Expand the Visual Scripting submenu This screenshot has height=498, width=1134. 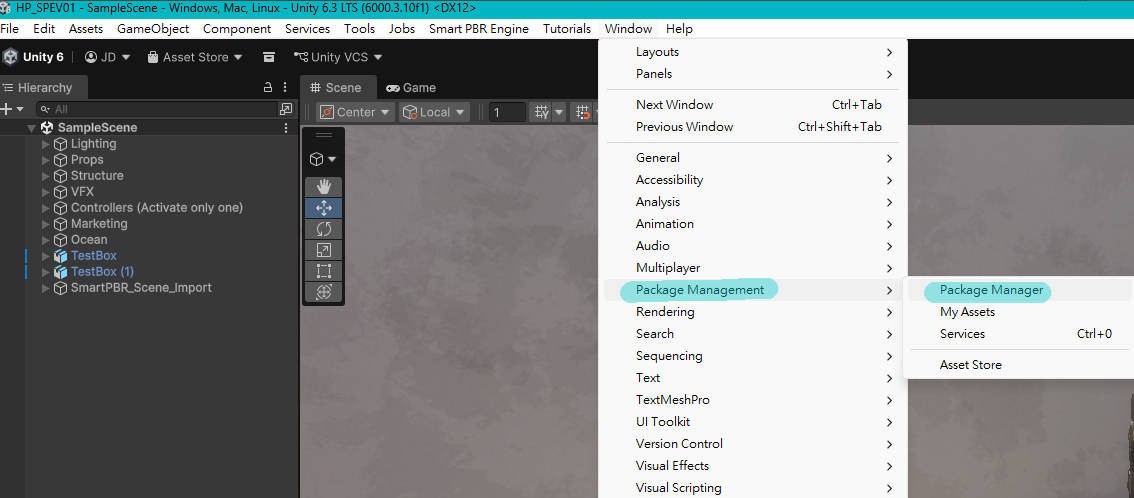tap(752, 488)
